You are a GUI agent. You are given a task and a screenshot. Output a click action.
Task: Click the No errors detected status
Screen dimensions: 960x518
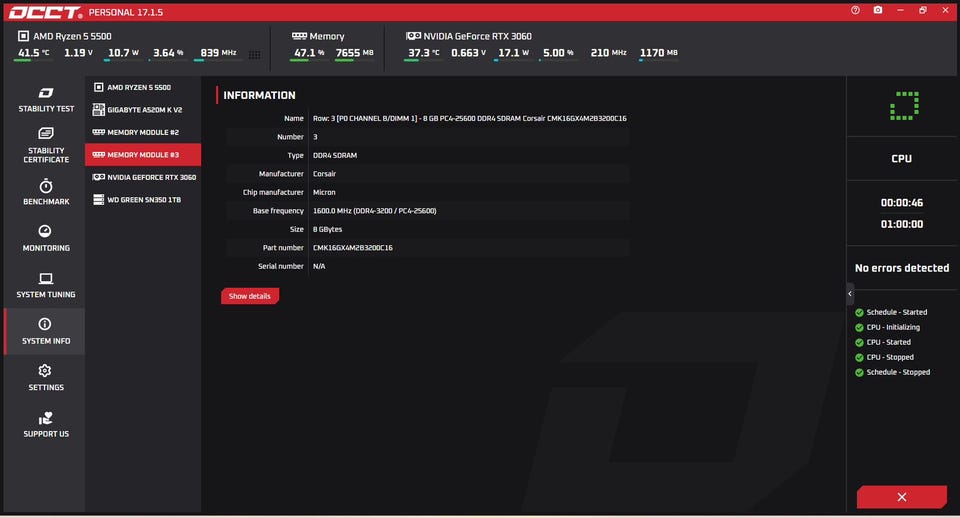[x=902, y=268]
